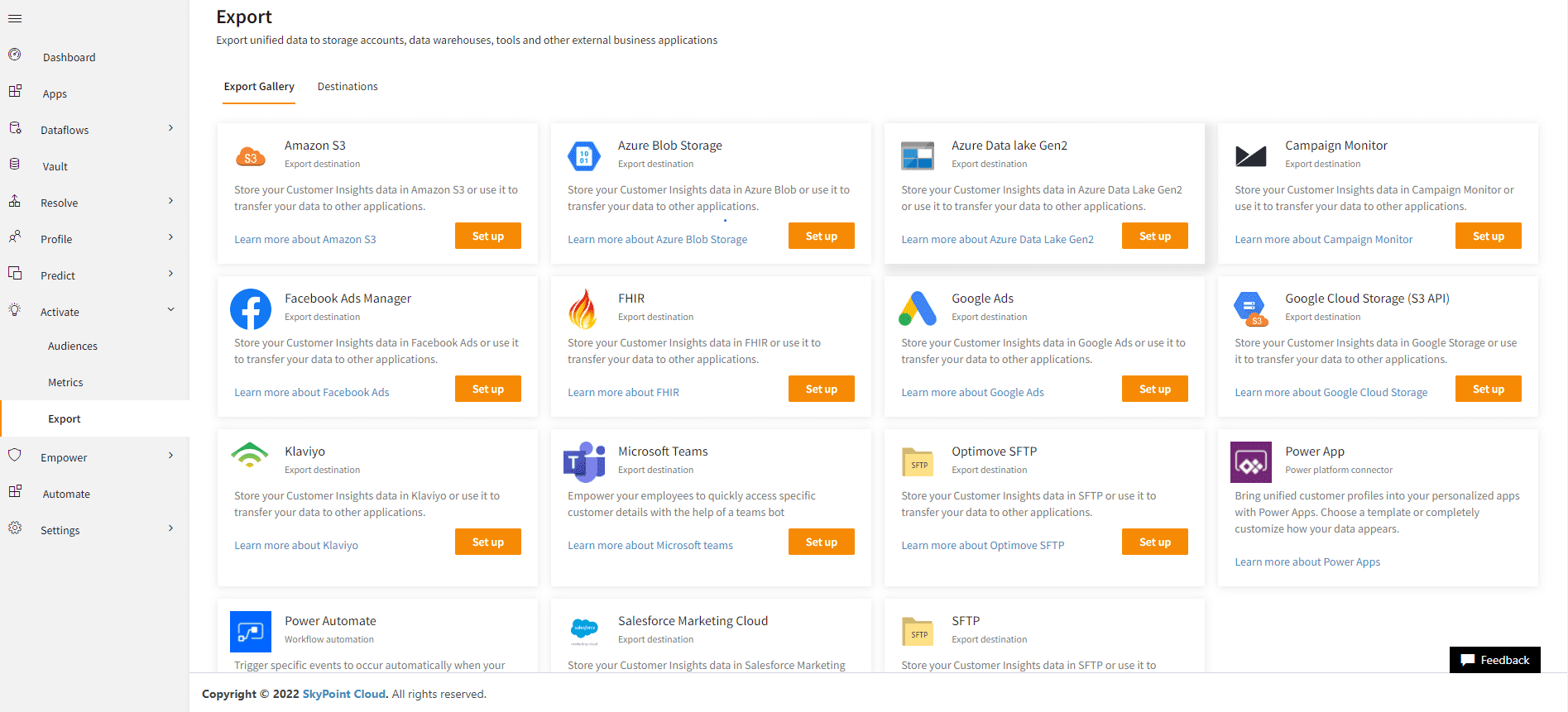The height and width of the screenshot is (712, 1568).
Task: Click the Facebook Ads Manager logo
Action: pyautogui.click(x=250, y=309)
